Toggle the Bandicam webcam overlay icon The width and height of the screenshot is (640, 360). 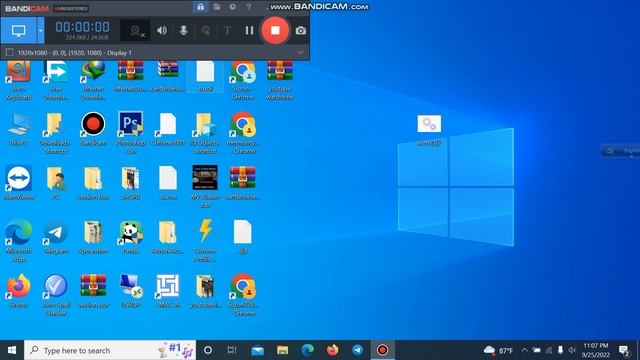pyautogui.click(x=136, y=31)
